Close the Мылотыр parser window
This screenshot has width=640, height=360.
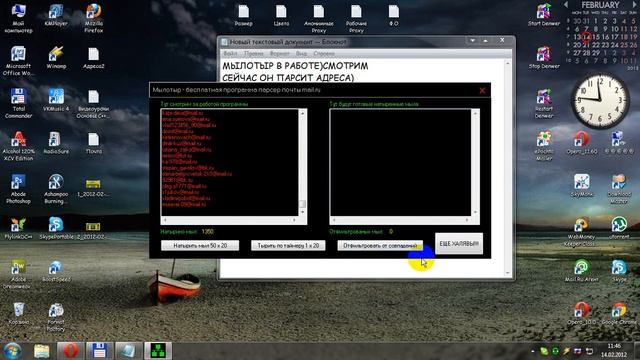point(482,90)
